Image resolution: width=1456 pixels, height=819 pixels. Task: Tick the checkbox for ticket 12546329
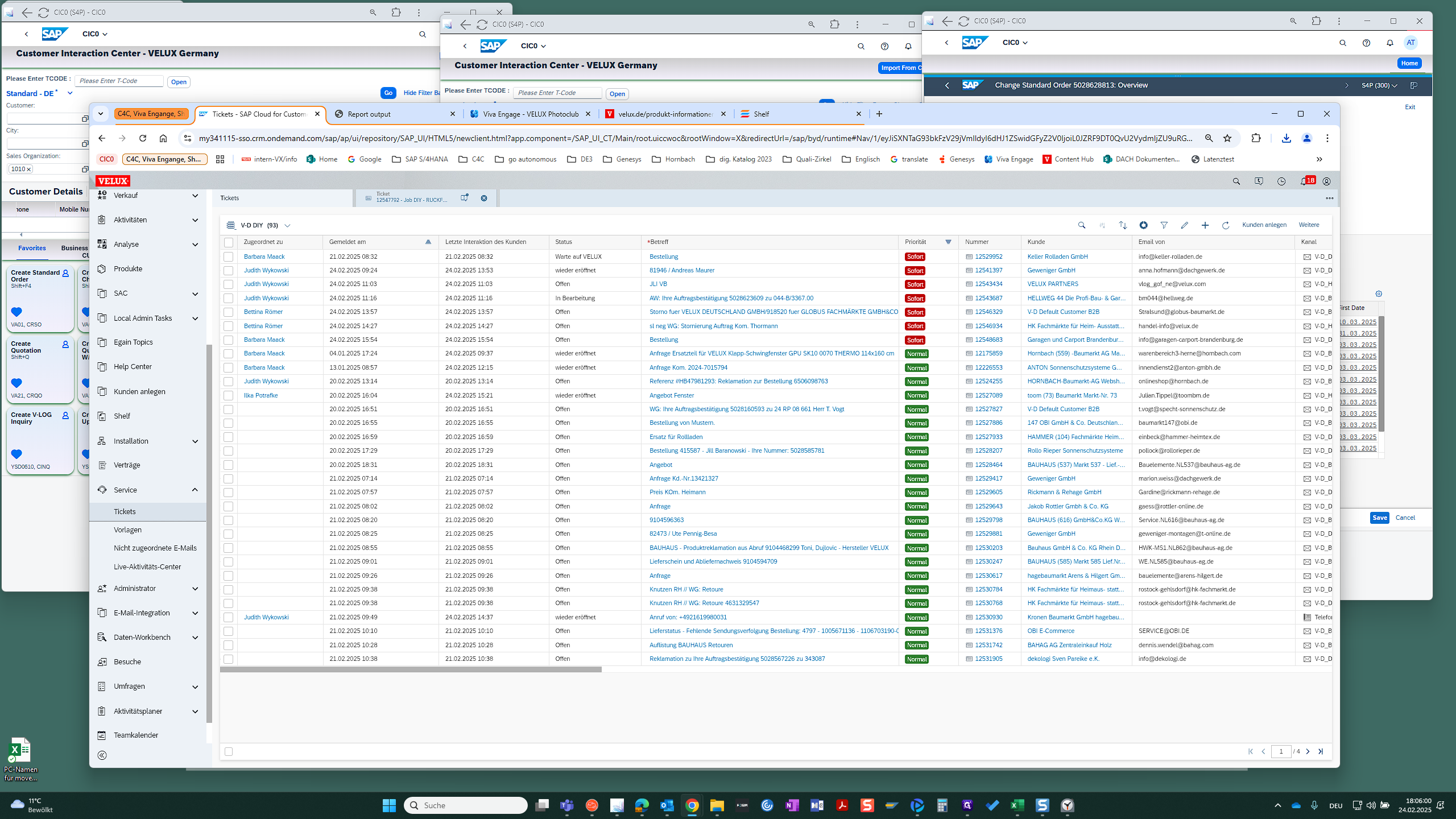(x=229, y=312)
